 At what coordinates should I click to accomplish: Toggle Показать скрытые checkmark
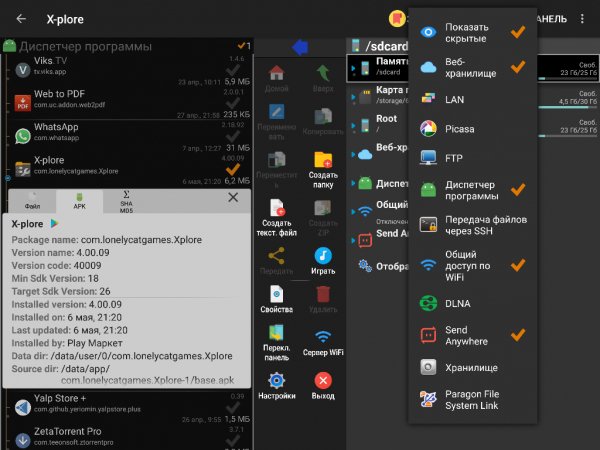pos(518,32)
